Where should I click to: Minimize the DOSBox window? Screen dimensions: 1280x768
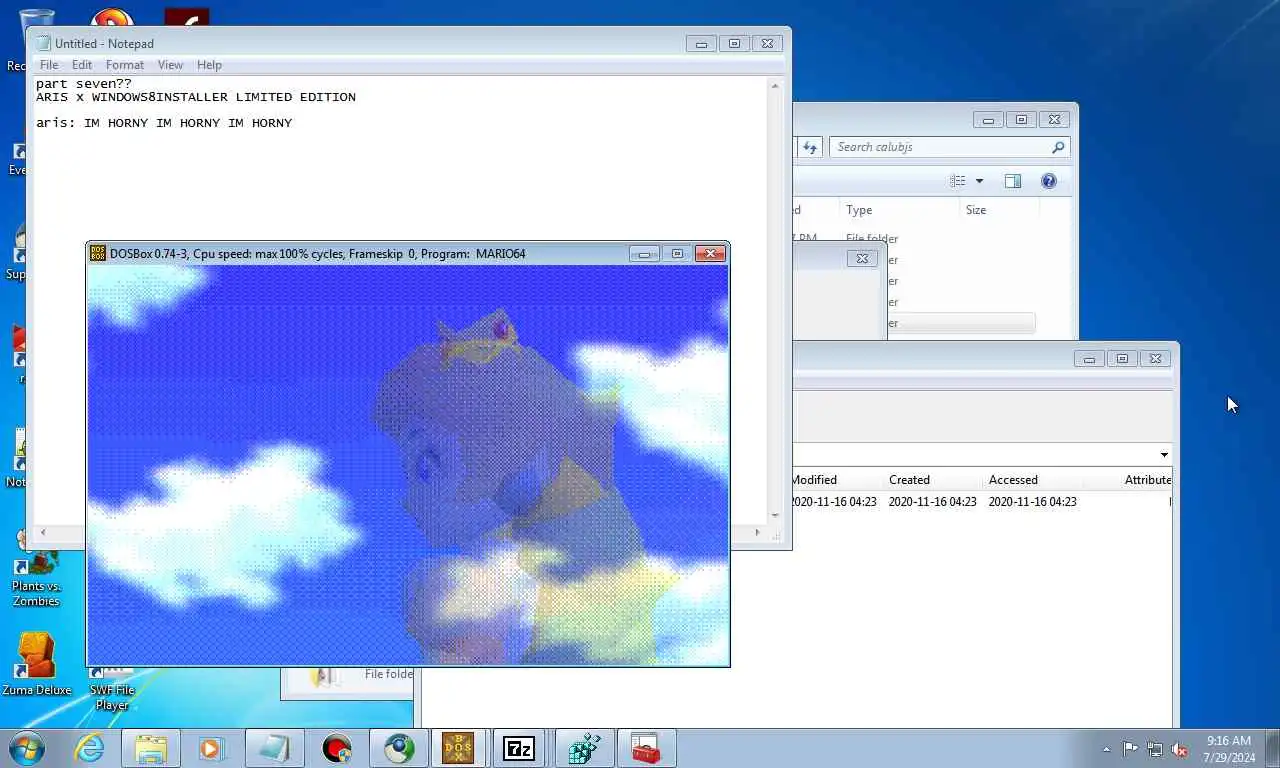645,254
